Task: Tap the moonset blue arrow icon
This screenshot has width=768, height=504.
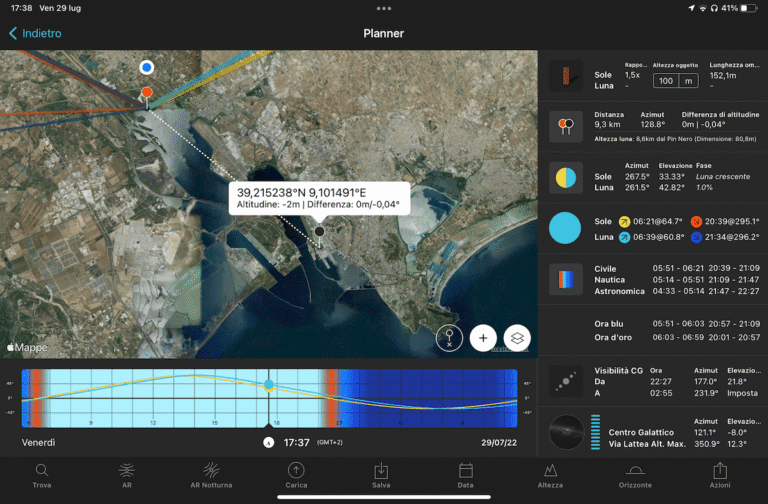Action: tap(696, 238)
